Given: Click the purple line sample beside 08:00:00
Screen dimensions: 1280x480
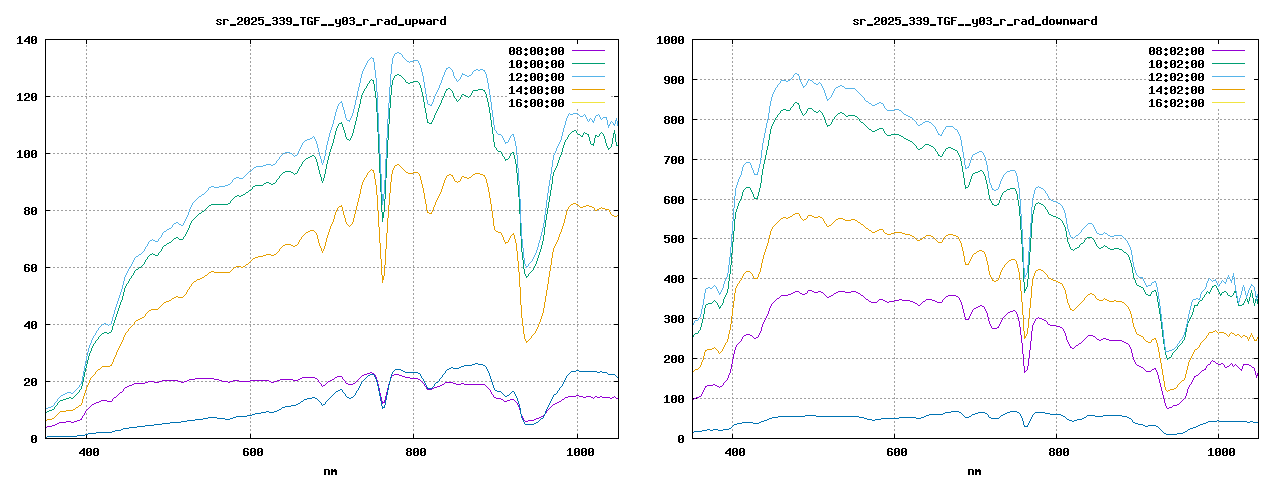Looking at the screenshot, I should 588,51.
